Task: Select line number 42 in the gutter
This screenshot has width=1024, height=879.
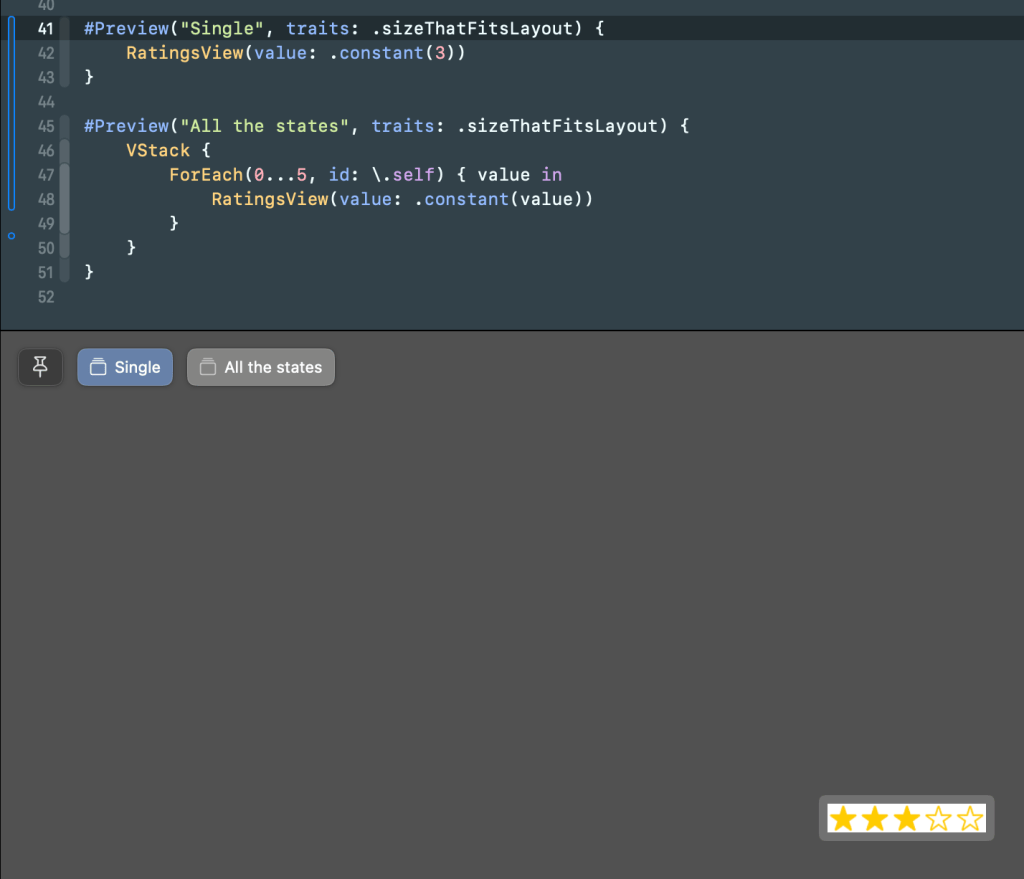Action: pos(46,53)
